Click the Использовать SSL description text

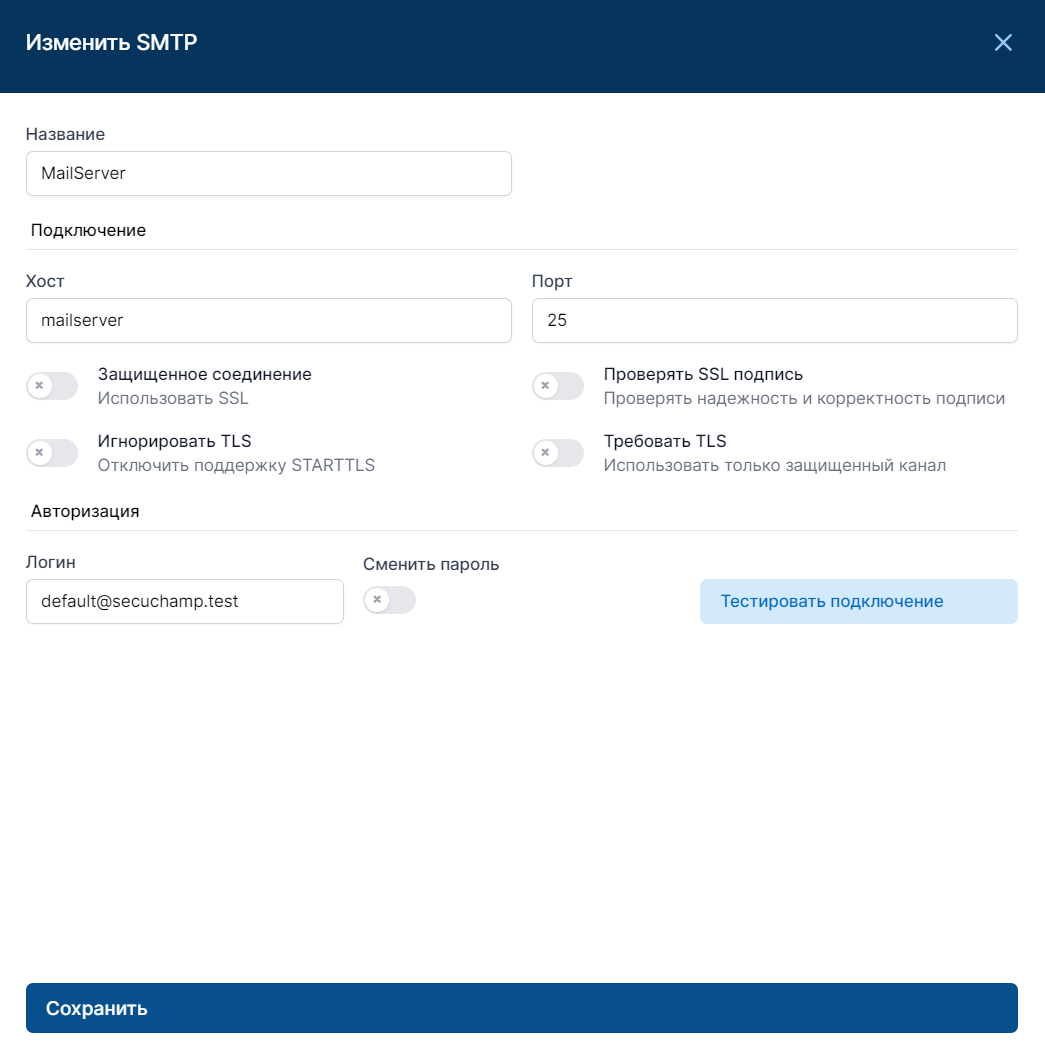click(x=173, y=398)
